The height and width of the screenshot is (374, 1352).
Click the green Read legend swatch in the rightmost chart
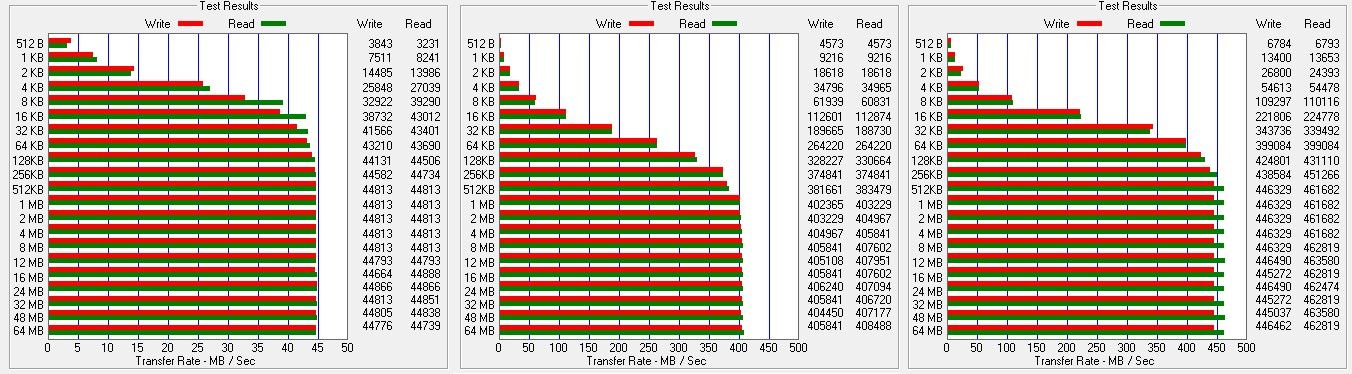(x=1173, y=23)
